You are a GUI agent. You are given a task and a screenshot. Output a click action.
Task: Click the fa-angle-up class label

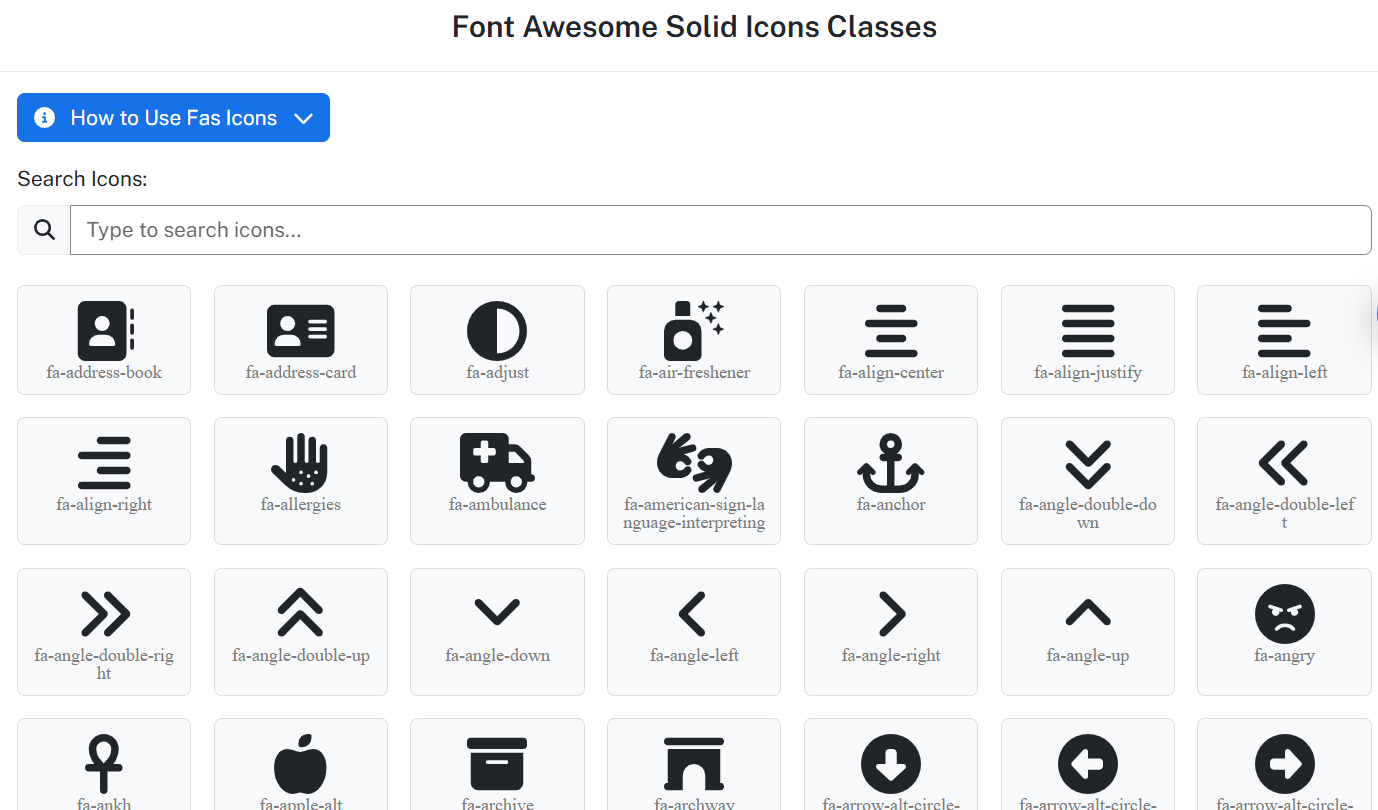coord(1088,656)
